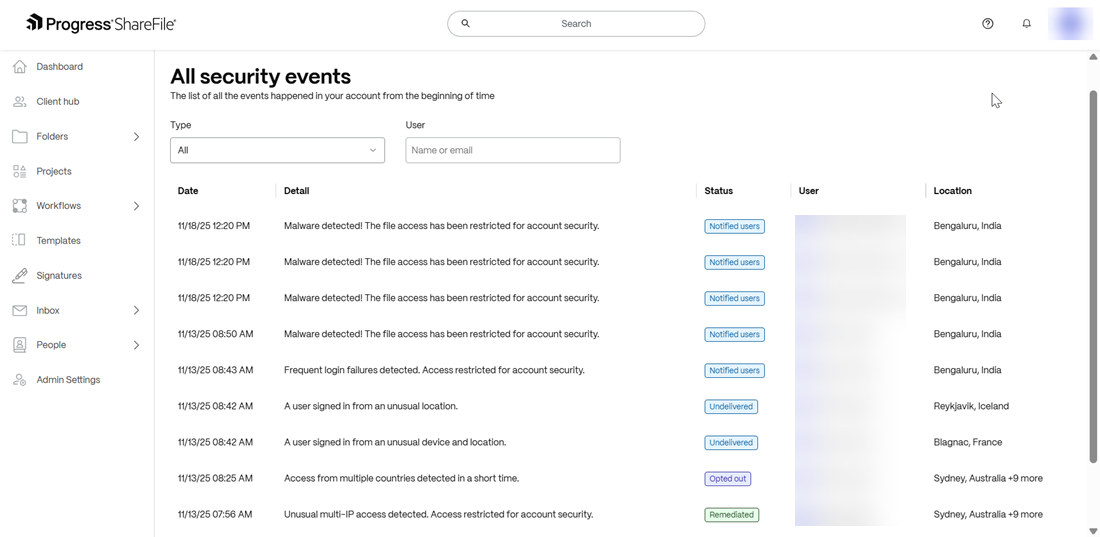Image resolution: width=1100 pixels, height=537 pixels.
Task: Click the Remediated status badge
Action: click(x=731, y=515)
